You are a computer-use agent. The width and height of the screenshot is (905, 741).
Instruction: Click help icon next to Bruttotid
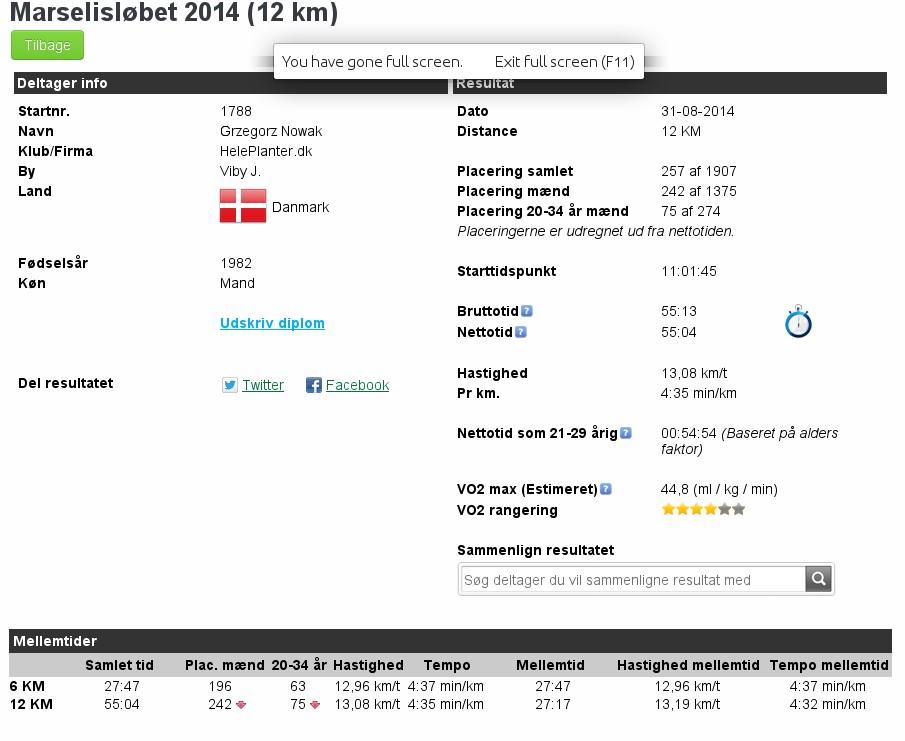point(526,311)
